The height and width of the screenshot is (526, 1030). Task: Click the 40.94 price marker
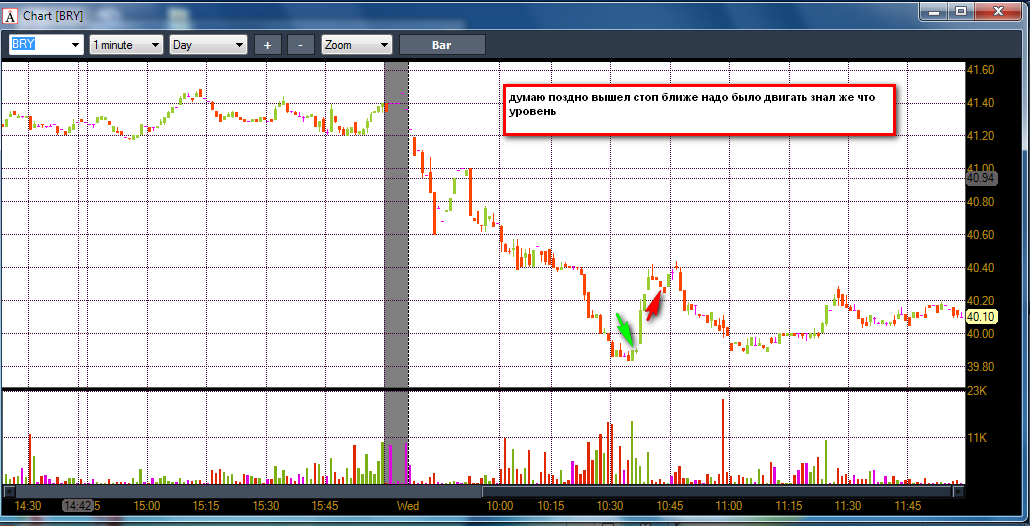[981, 178]
